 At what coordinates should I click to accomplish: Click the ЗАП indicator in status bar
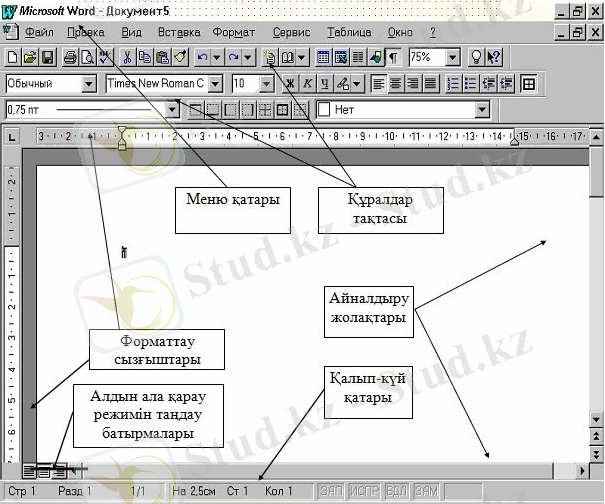pyautogui.click(x=331, y=491)
